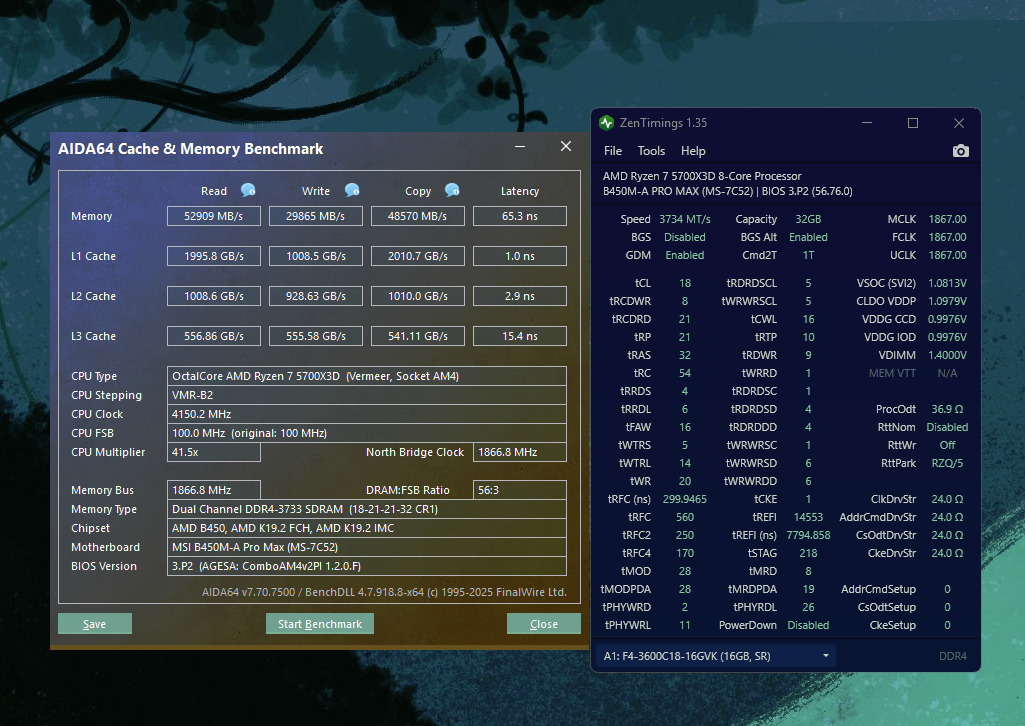
Task: Click the PowerDown value Disabled
Action: pyautogui.click(x=808, y=625)
